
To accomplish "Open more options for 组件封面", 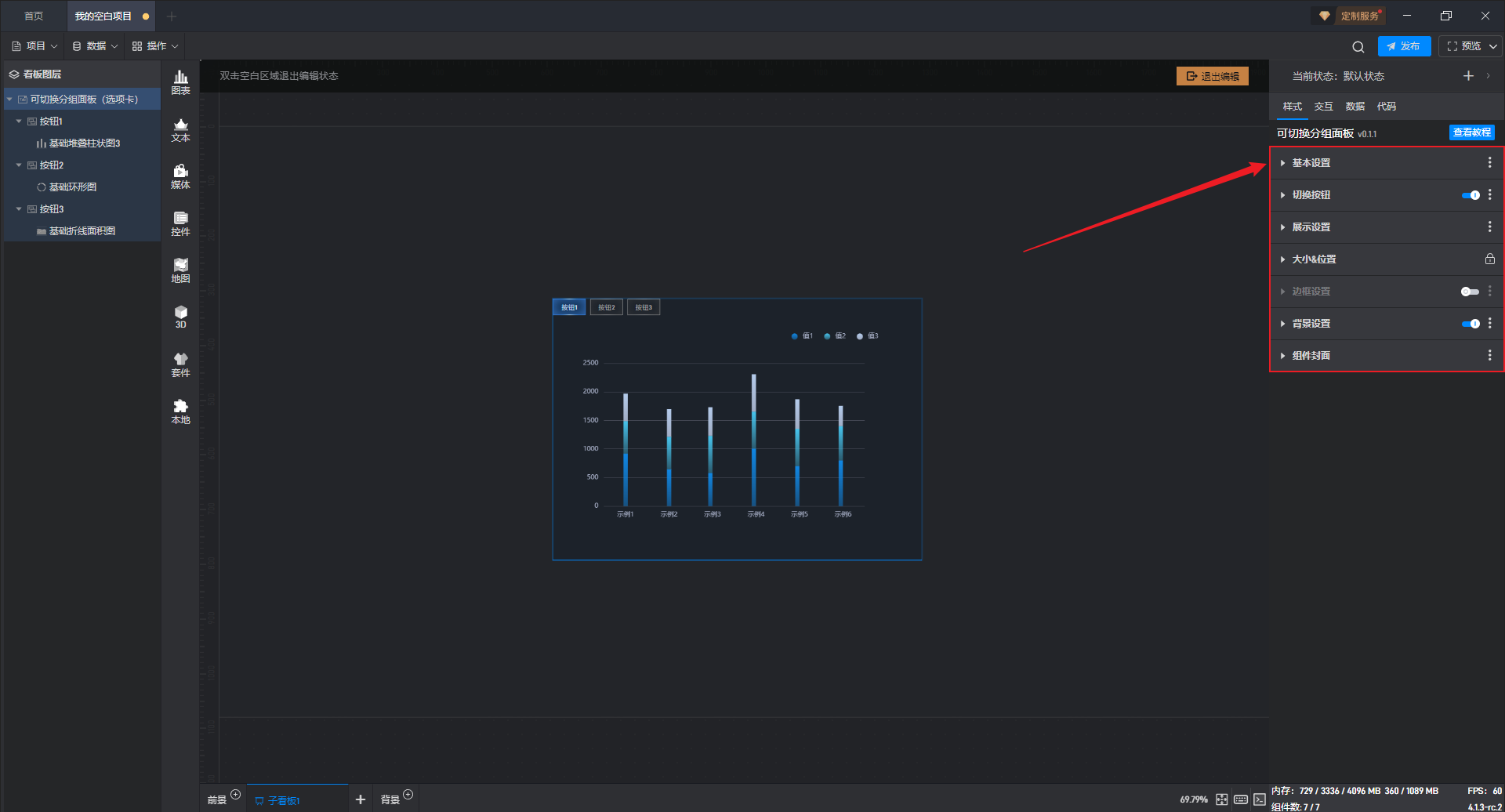I will coord(1490,356).
